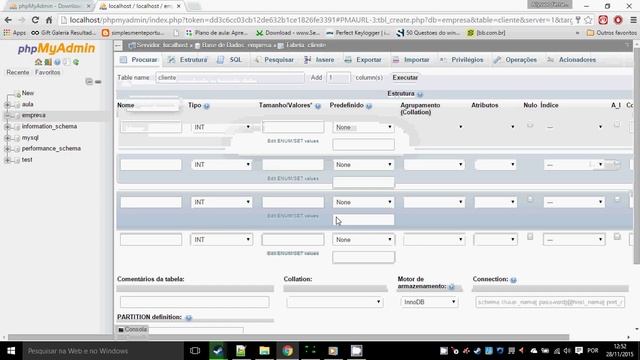Open the Tipo INT dropdown in second row

222,164
